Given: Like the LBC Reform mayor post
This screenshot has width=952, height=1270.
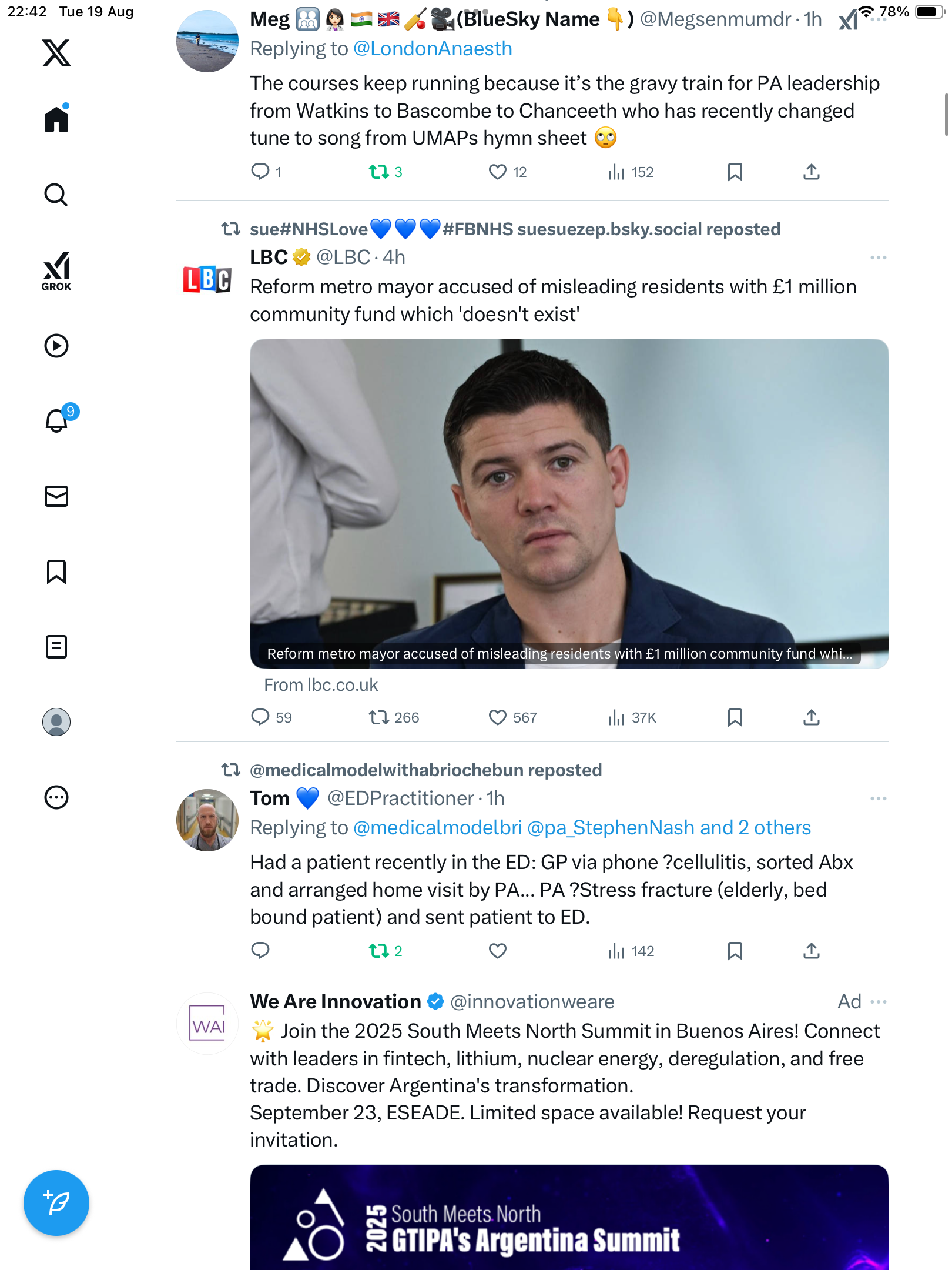Looking at the screenshot, I should click(498, 717).
